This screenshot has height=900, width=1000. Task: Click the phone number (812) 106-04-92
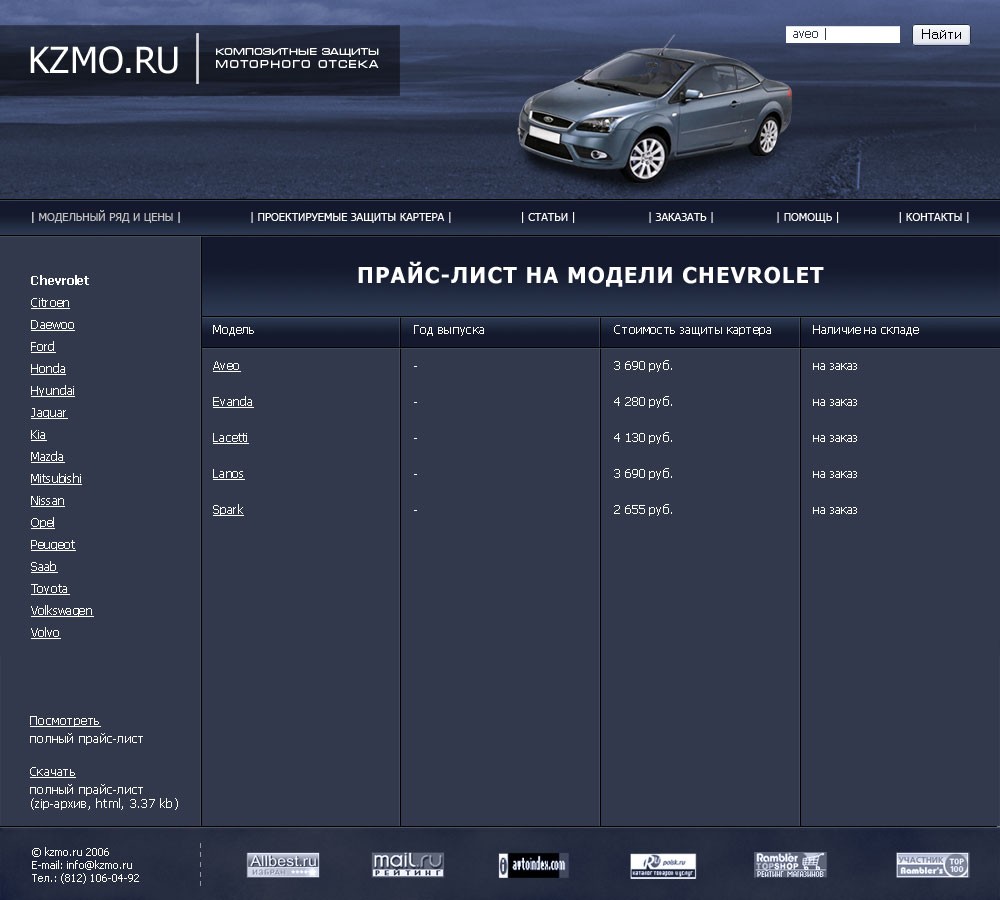(100, 878)
